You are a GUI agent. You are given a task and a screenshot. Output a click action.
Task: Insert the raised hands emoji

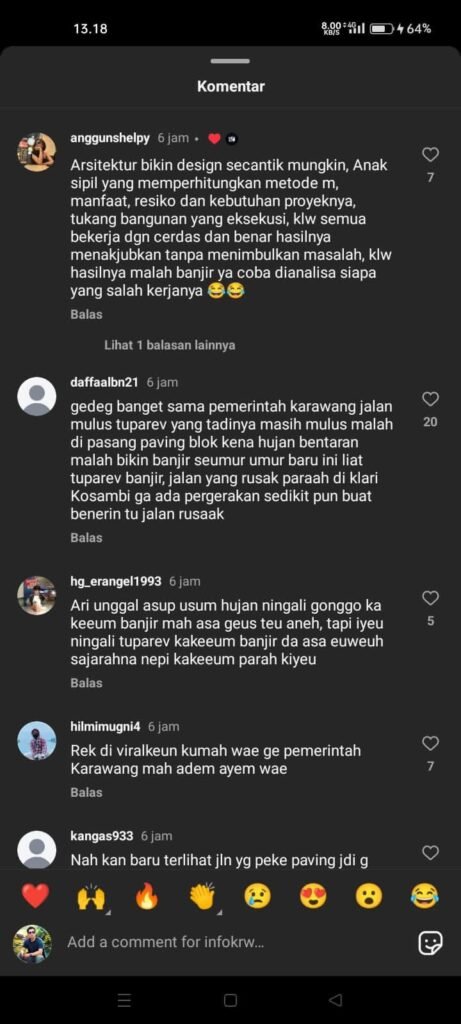click(x=91, y=897)
